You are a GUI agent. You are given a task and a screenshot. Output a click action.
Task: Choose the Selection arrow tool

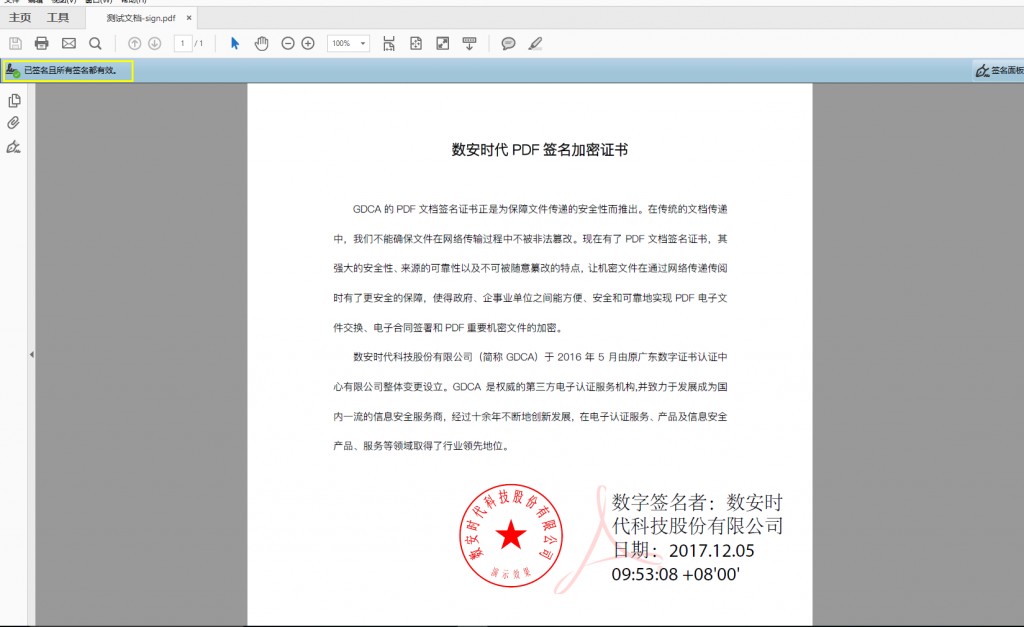coord(235,44)
